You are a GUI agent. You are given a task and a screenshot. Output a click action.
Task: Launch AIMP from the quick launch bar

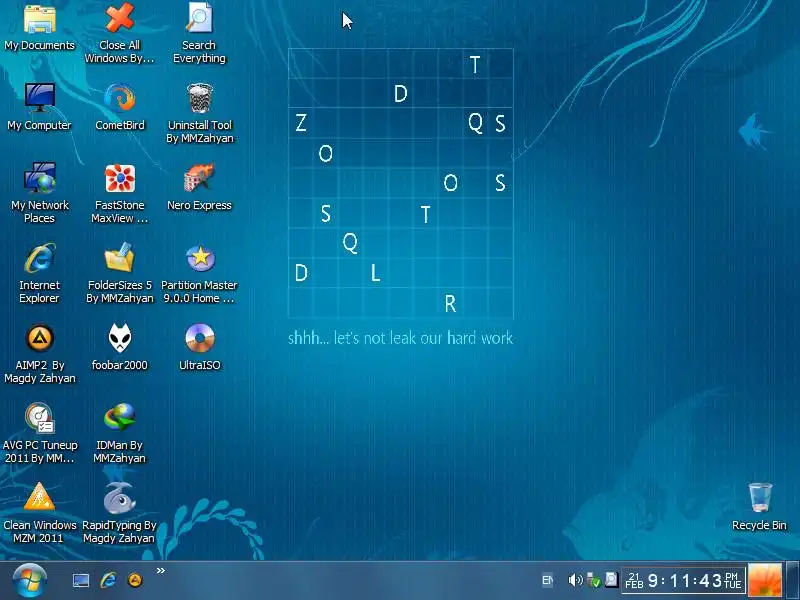135,580
